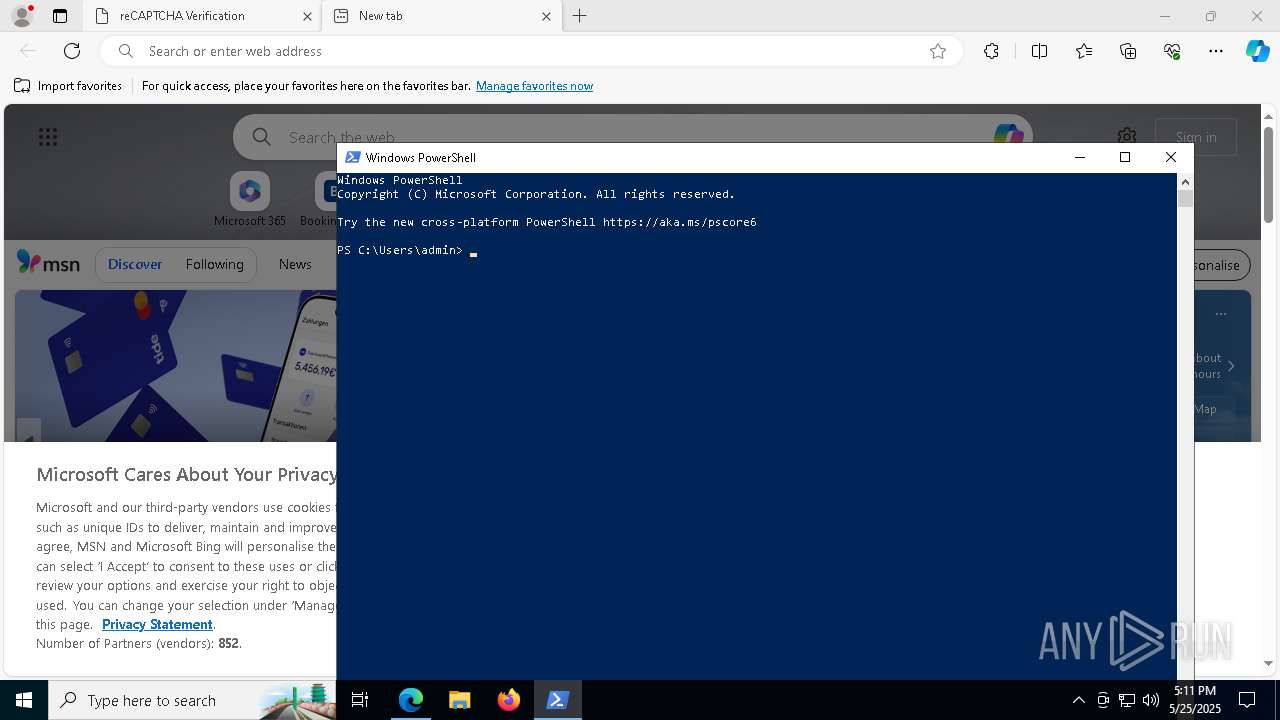Select the Following feed tab

pyautogui.click(x=214, y=264)
